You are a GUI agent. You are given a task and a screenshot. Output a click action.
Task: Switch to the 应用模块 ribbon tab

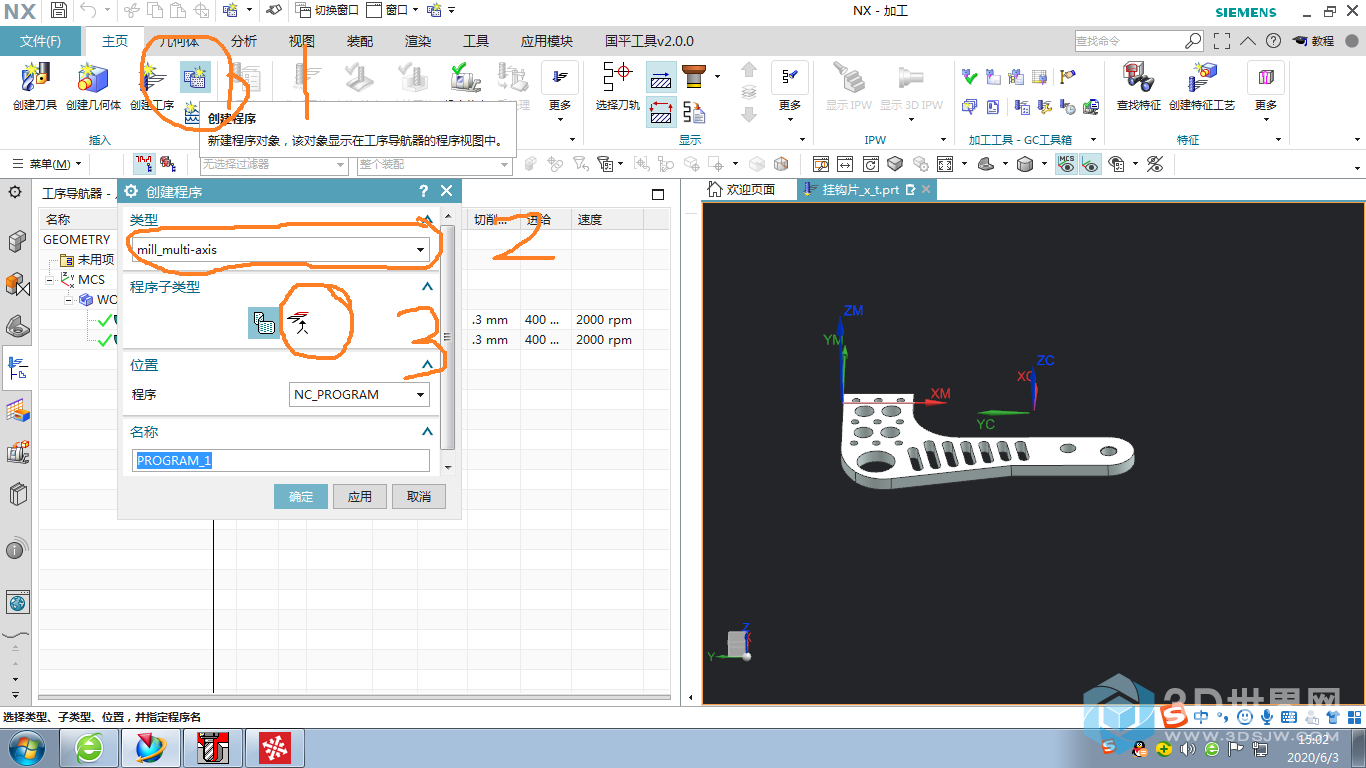tap(547, 41)
